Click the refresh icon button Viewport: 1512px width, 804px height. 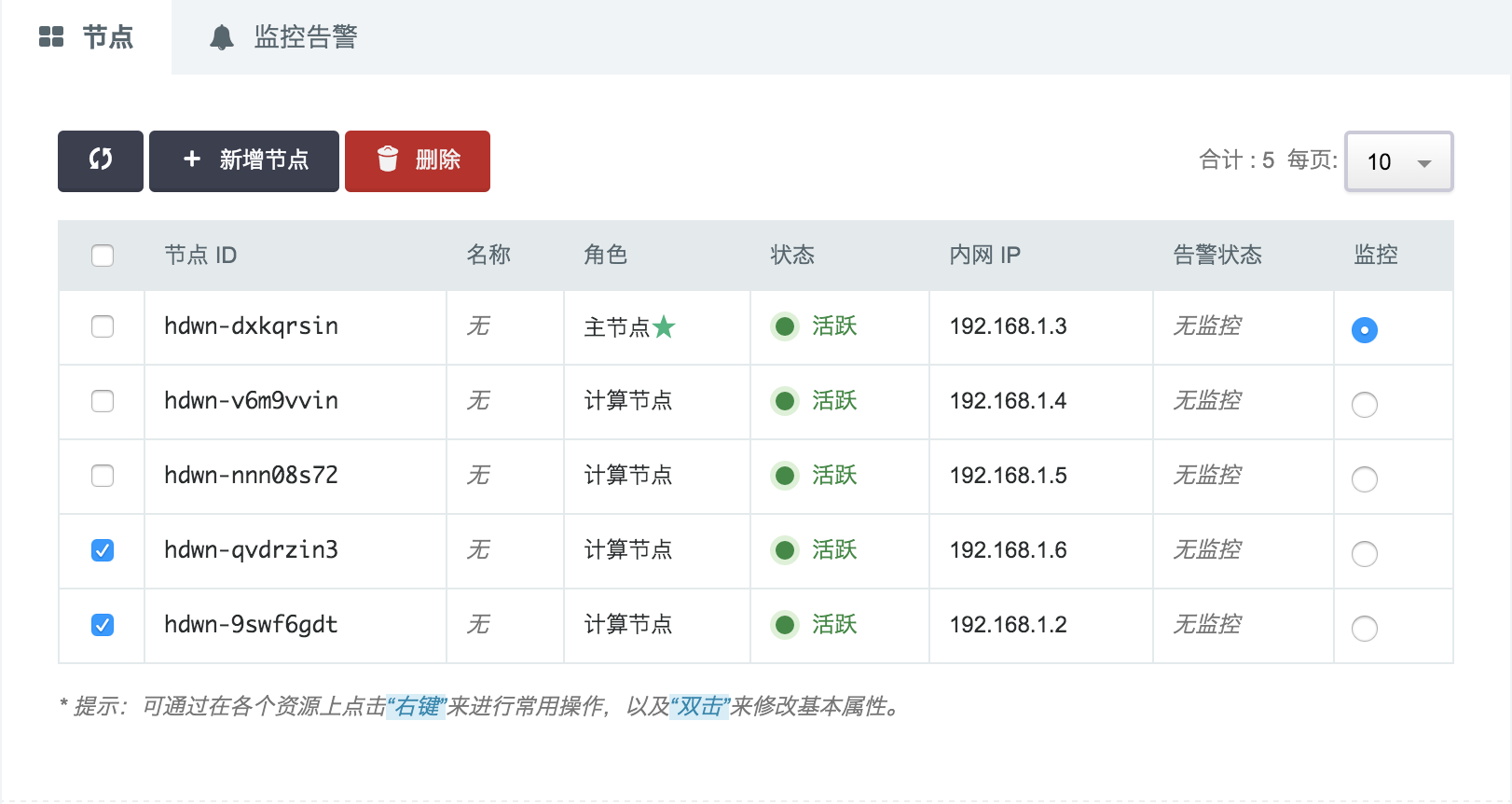tap(101, 161)
